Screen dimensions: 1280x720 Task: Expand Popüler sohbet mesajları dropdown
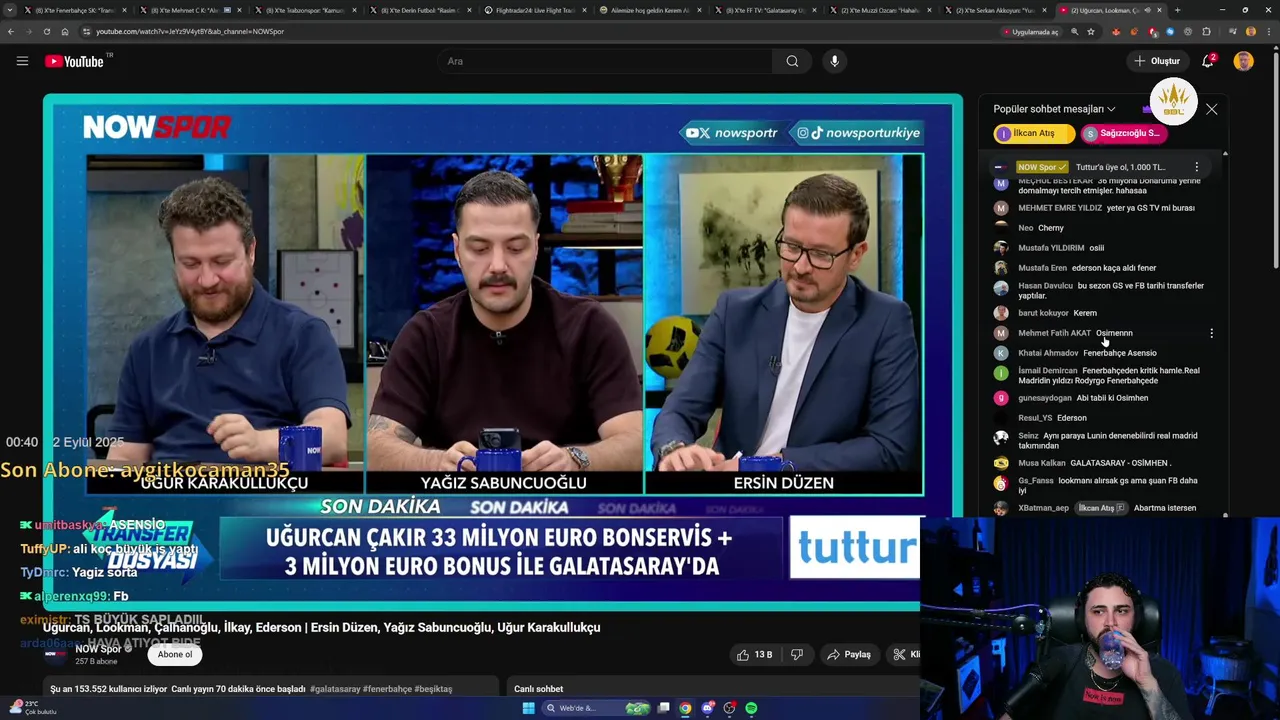(x=1054, y=109)
